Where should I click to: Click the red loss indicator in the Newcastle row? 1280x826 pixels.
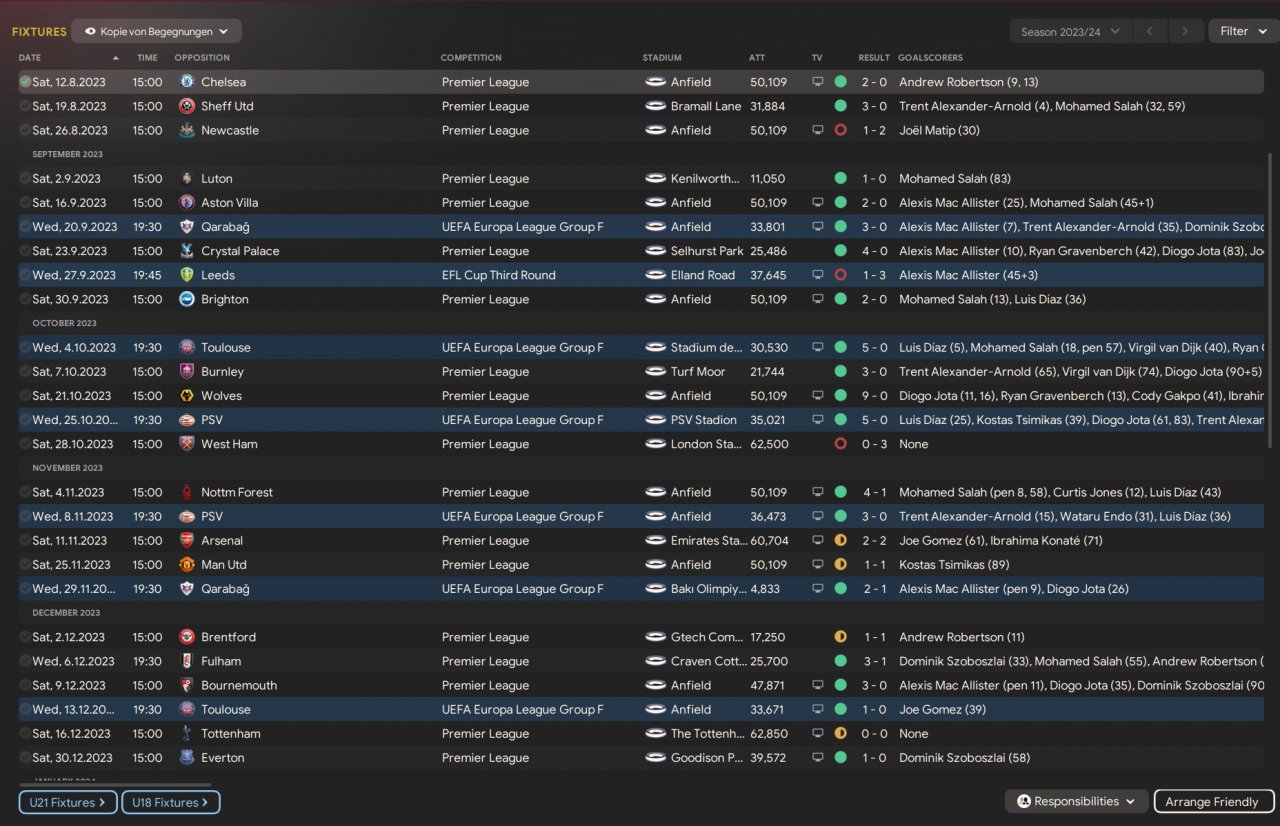click(x=840, y=130)
